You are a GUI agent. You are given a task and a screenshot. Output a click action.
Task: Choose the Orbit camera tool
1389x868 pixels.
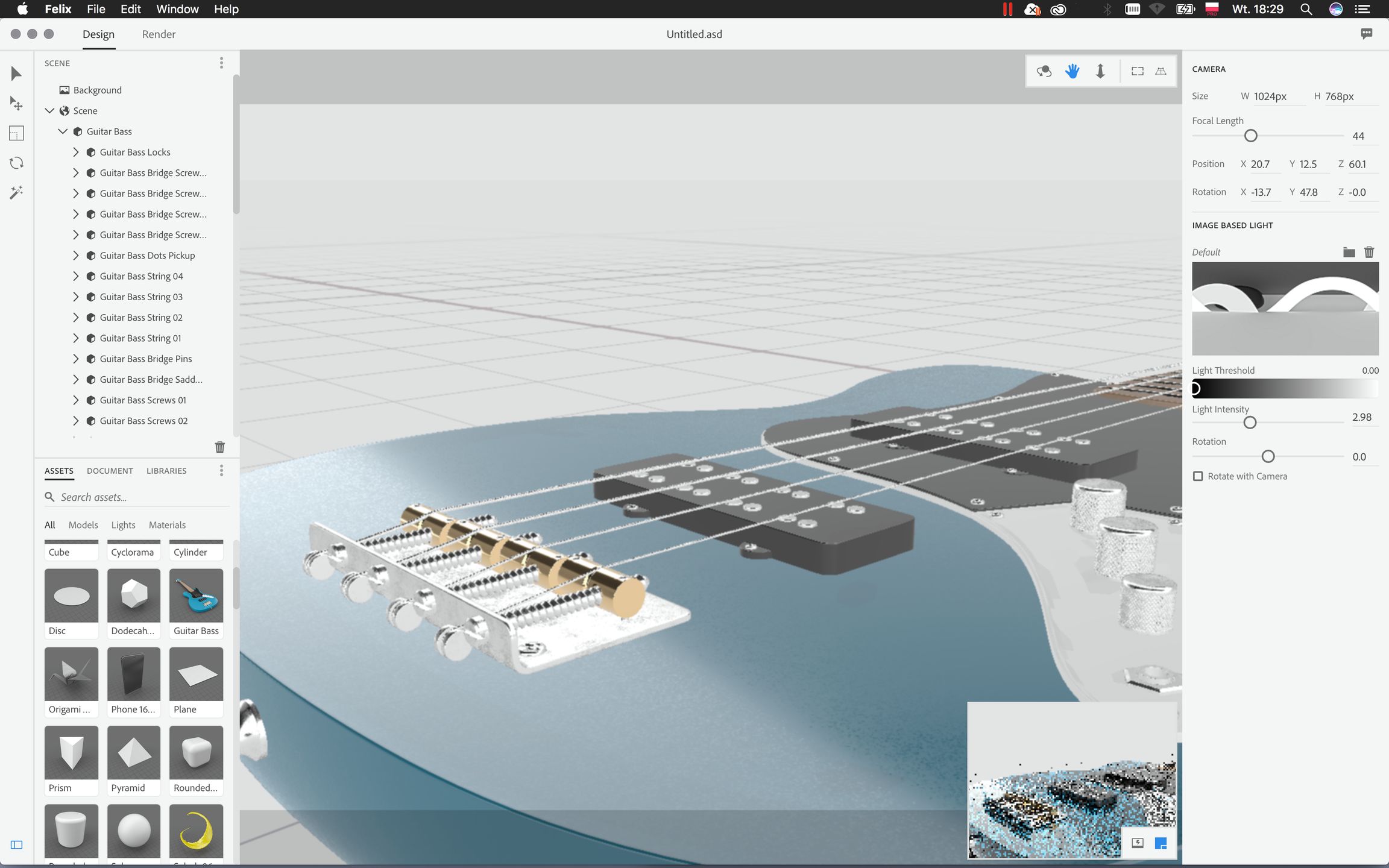point(1044,71)
